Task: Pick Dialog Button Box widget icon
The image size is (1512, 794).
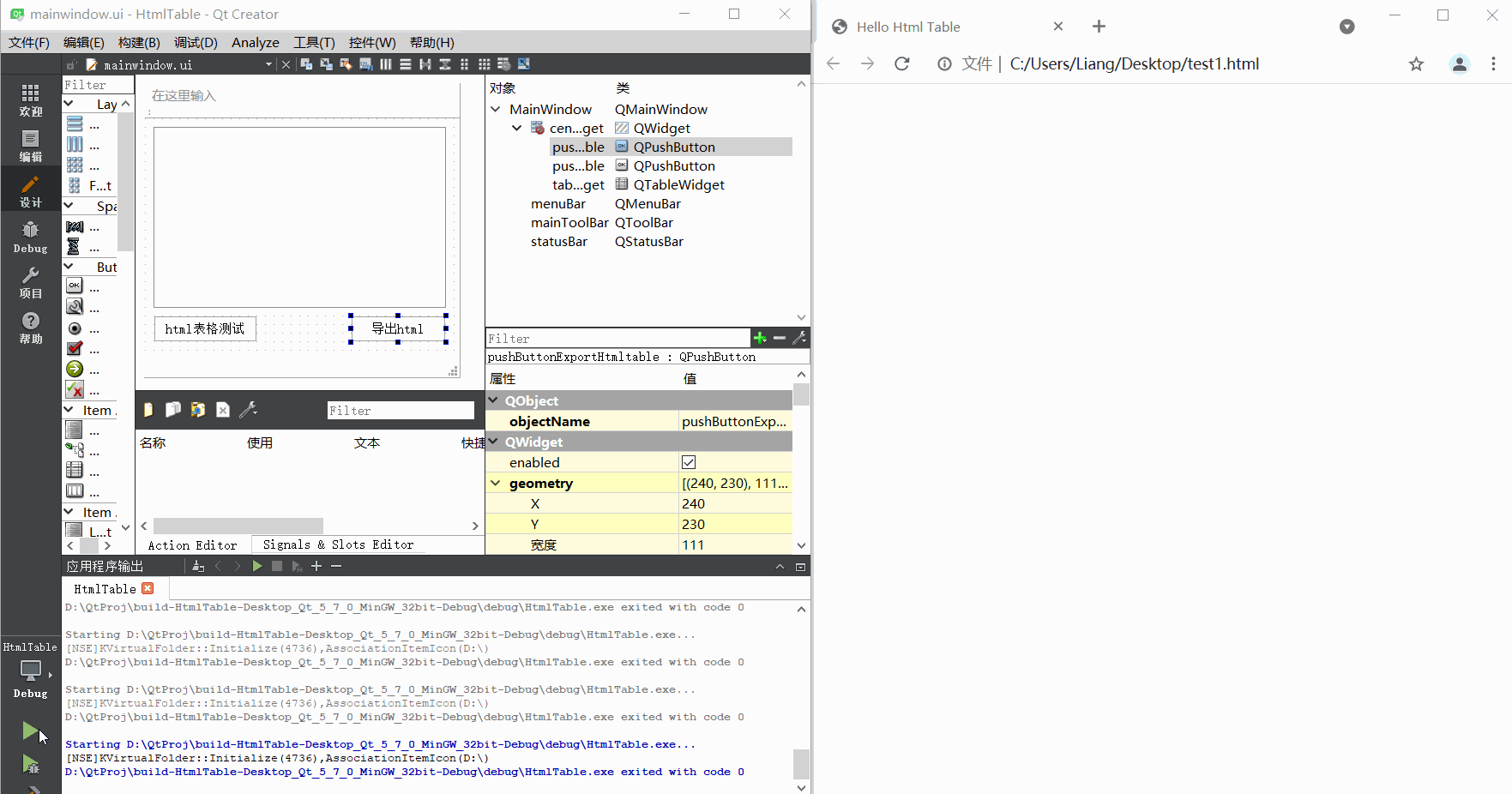Action: [x=75, y=389]
